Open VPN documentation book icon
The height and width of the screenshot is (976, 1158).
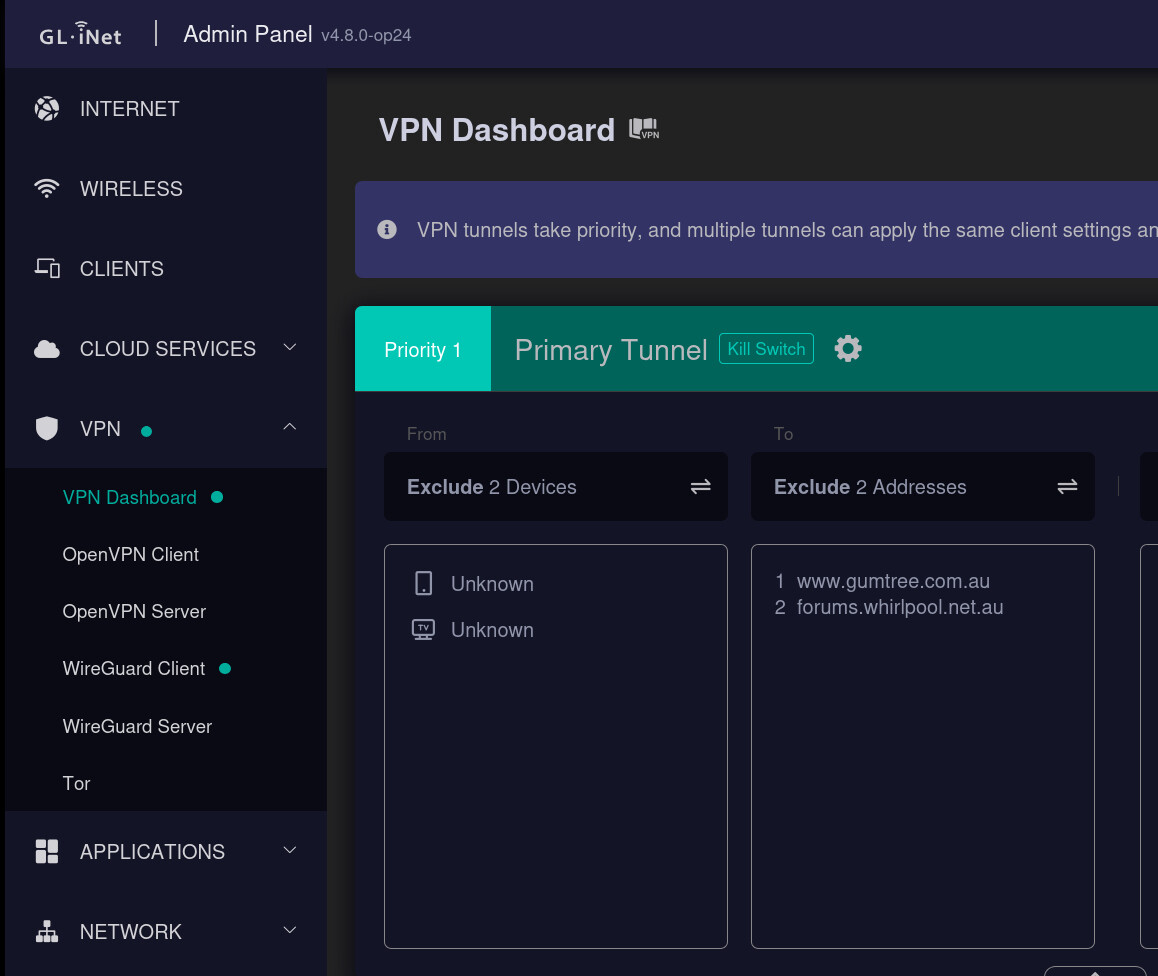pyautogui.click(x=644, y=129)
